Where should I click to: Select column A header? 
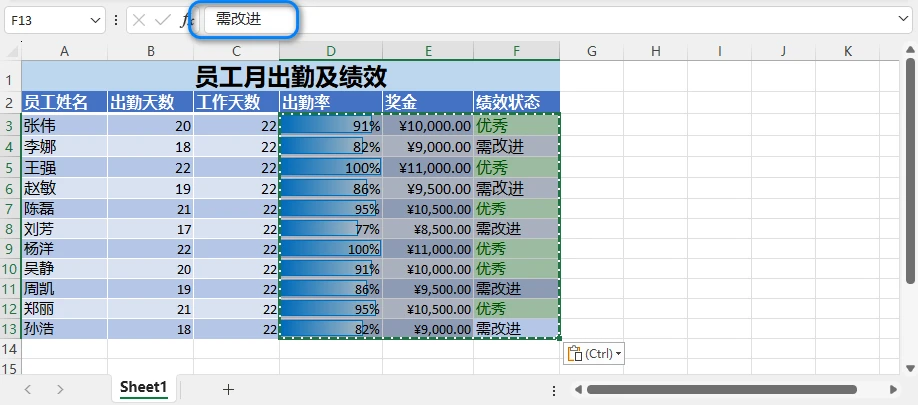click(x=64, y=52)
